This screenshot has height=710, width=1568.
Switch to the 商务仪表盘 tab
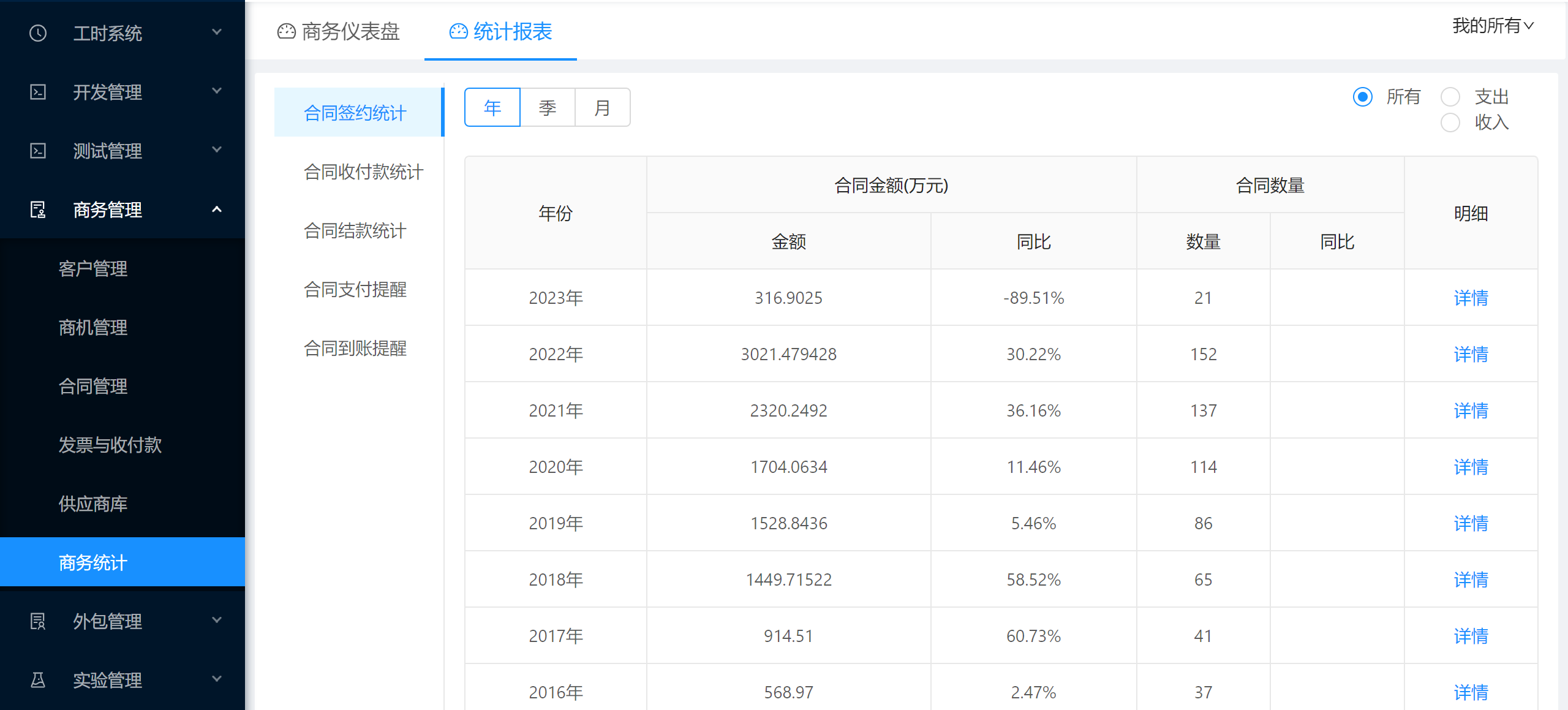pos(339,31)
